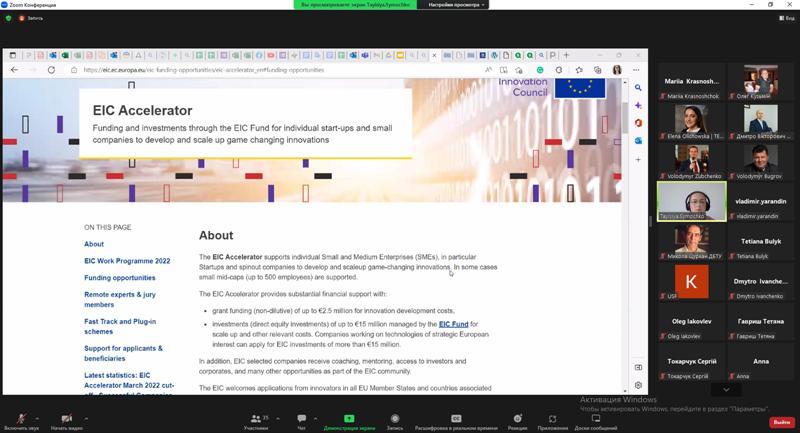800x433 pixels.
Task: Select Dmytro Ivanchenko participant tile
Action: click(760, 282)
